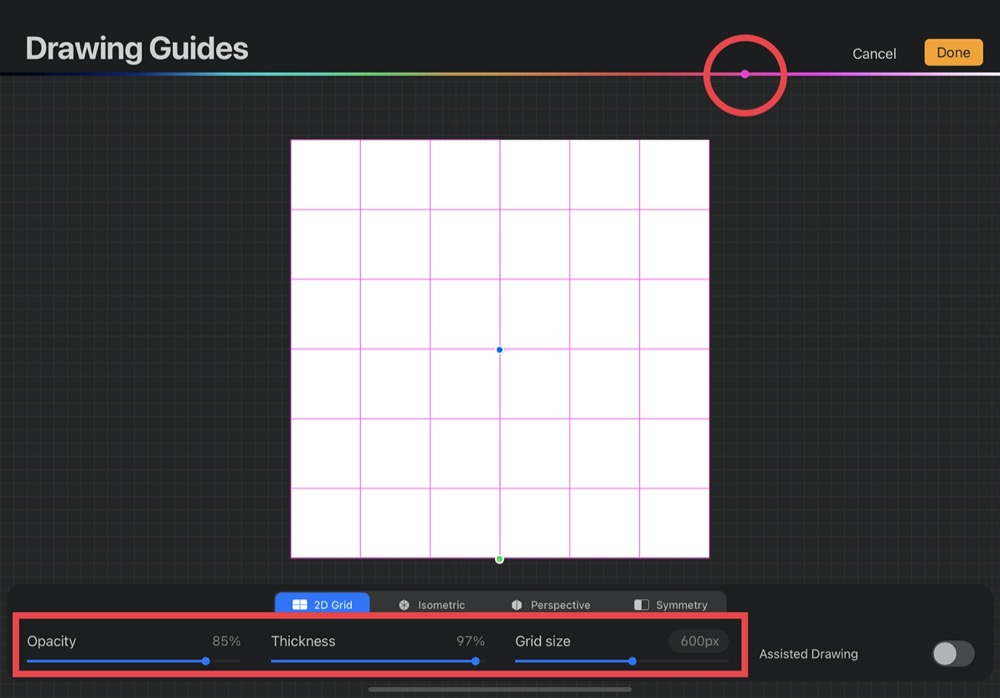The width and height of the screenshot is (1000, 698).
Task: Tap the home indicator bar at the bottom
Action: coord(499,689)
